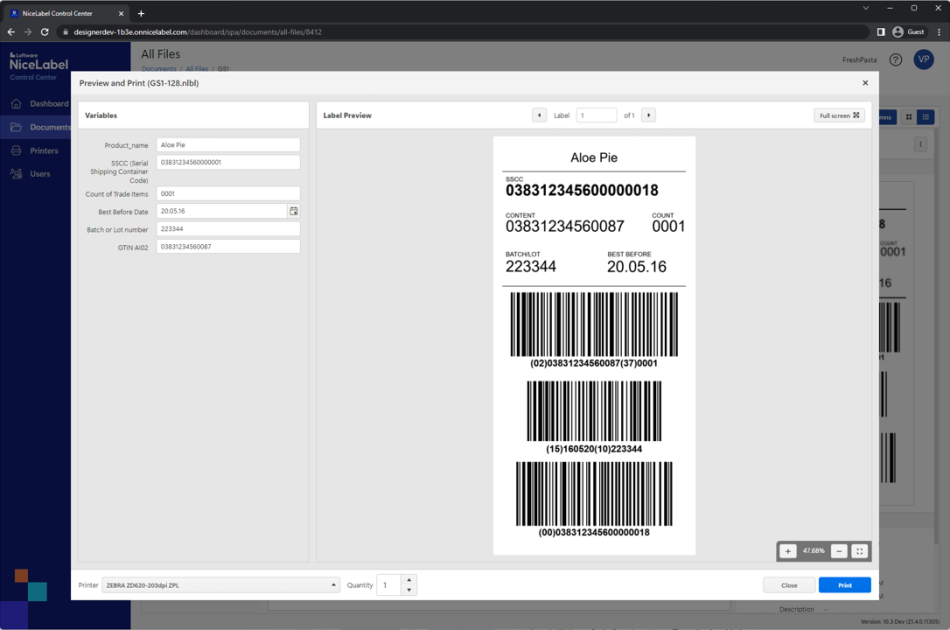Enter Full screen mode for the label preview

pos(838,115)
